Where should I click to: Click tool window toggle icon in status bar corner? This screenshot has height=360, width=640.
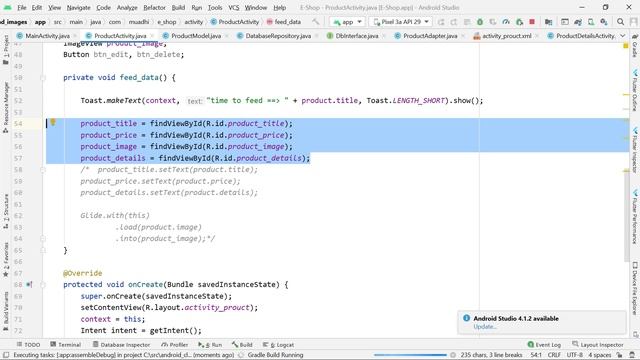(x=6, y=355)
